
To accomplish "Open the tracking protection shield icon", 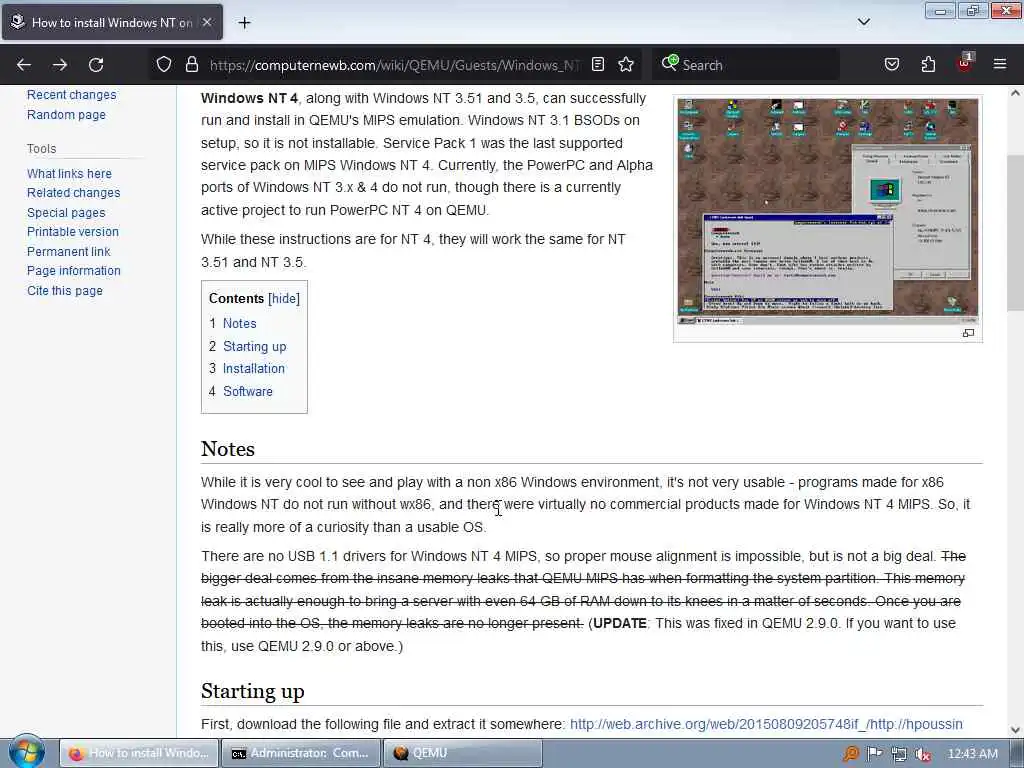I will [164, 64].
